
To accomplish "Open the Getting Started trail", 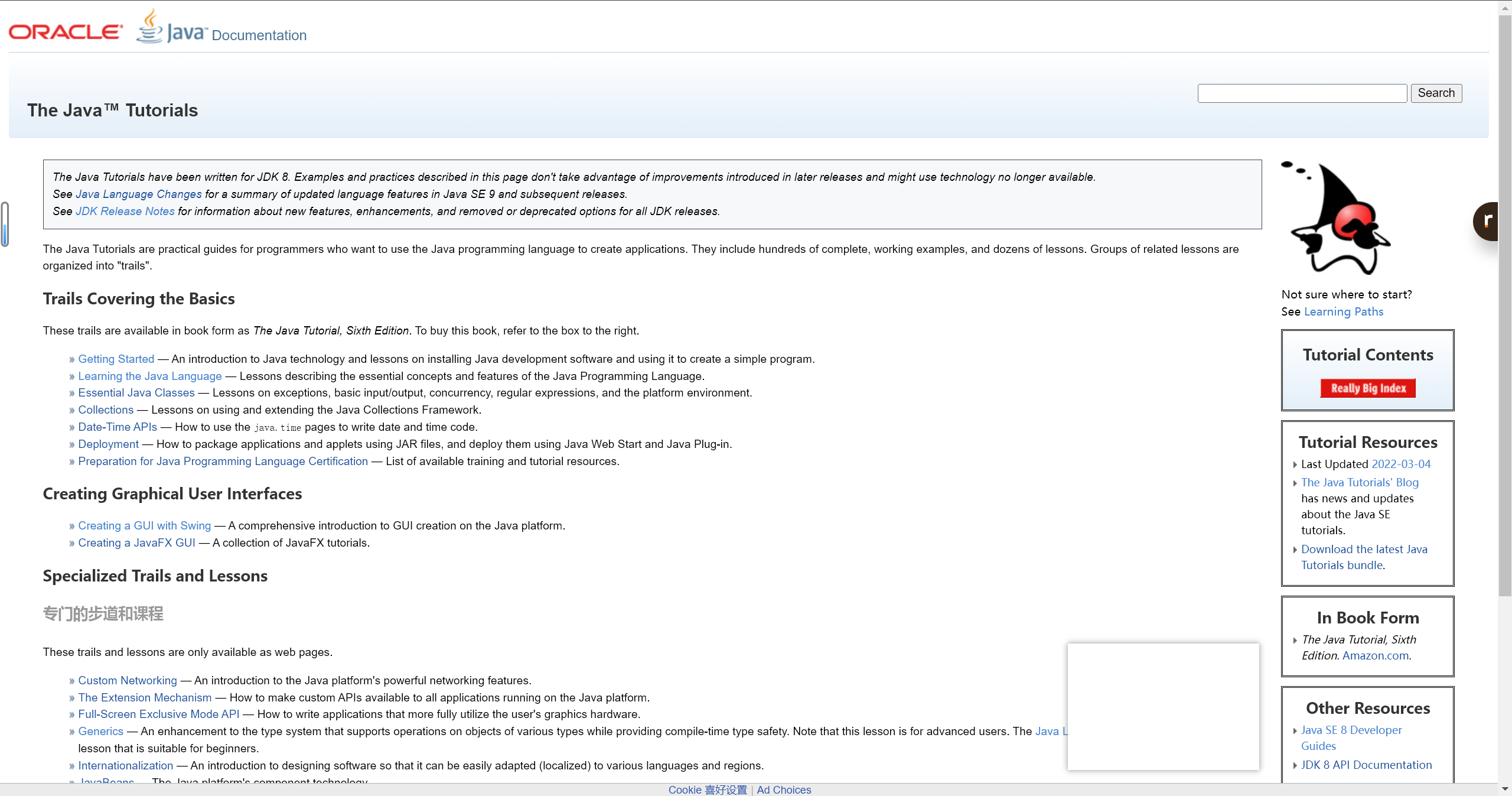I will [116, 359].
